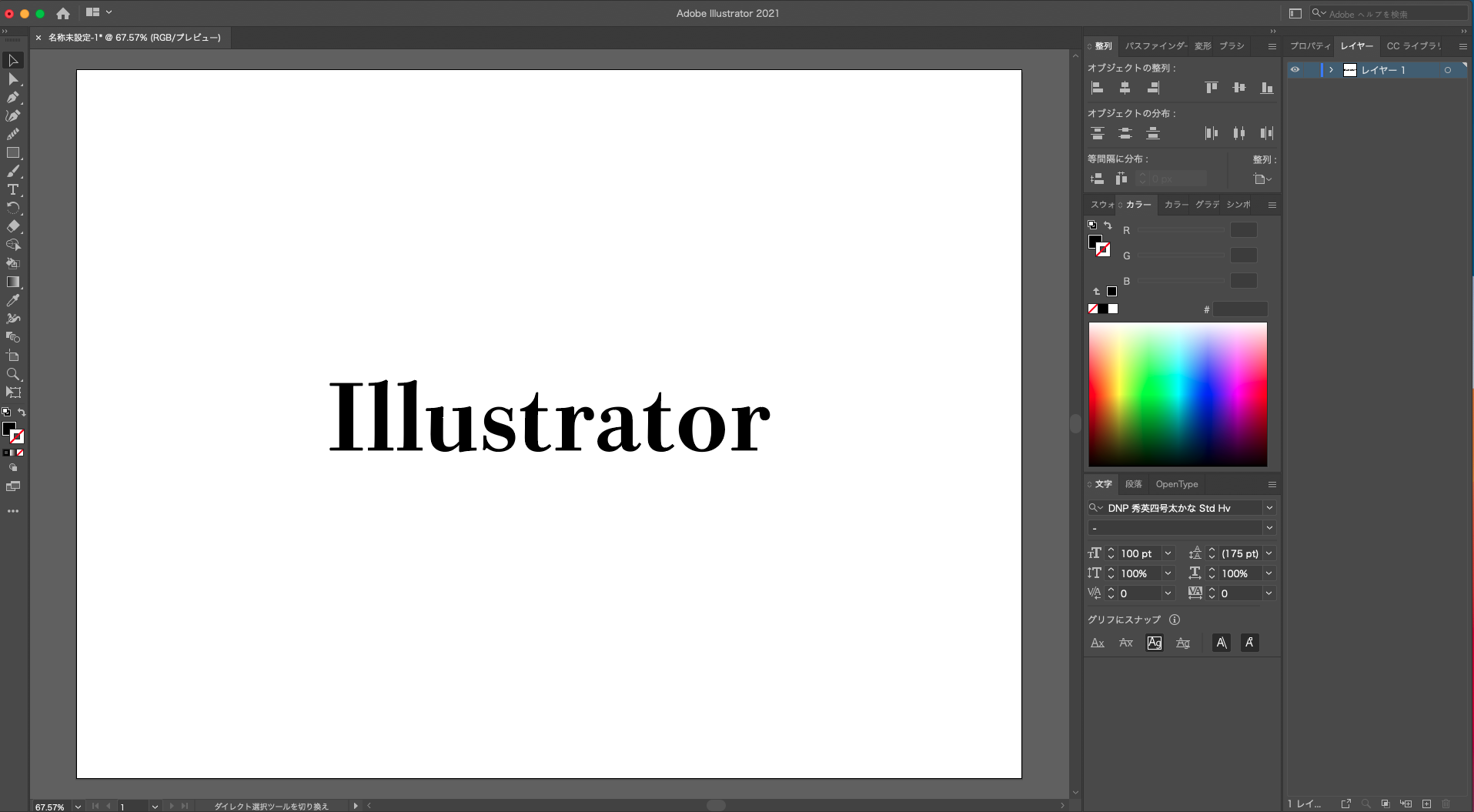Align objects to vertical bottom
This screenshot has height=812, width=1474.
pyautogui.click(x=1267, y=88)
